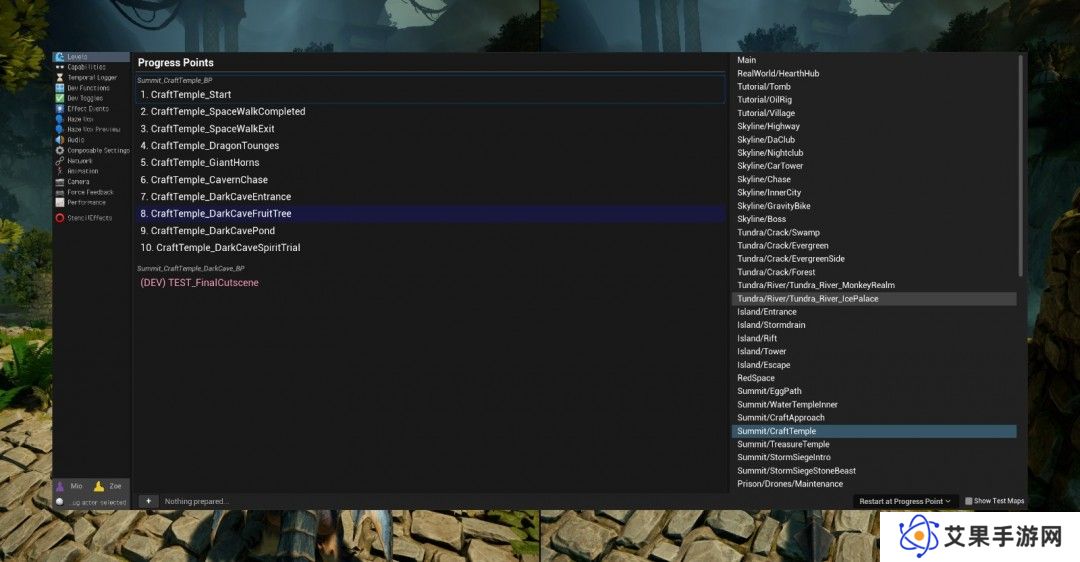Viewport: 1080px width, 562px height.
Task: Select the Mio purple player icon
Action: click(60, 486)
